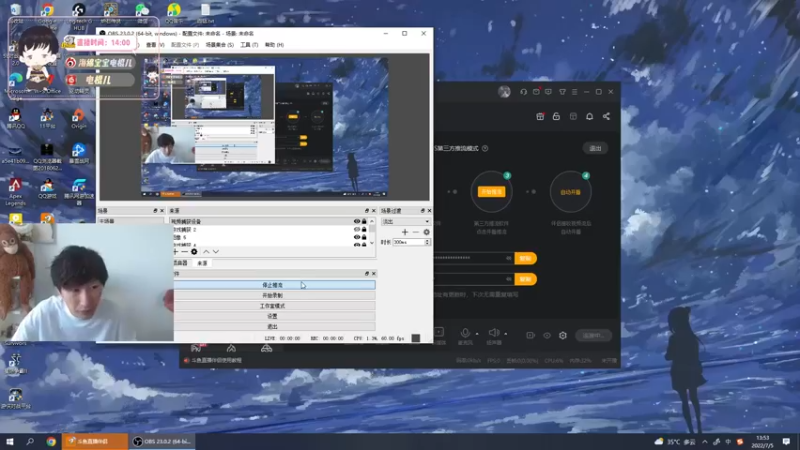Undock the Scene Transitions panel
The height and width of the screenshot is (450, 800).
(422, 211)
